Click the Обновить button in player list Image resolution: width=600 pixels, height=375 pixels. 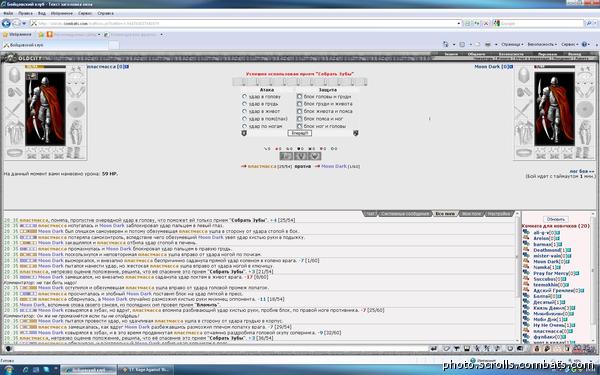click(x=556, y=219)
